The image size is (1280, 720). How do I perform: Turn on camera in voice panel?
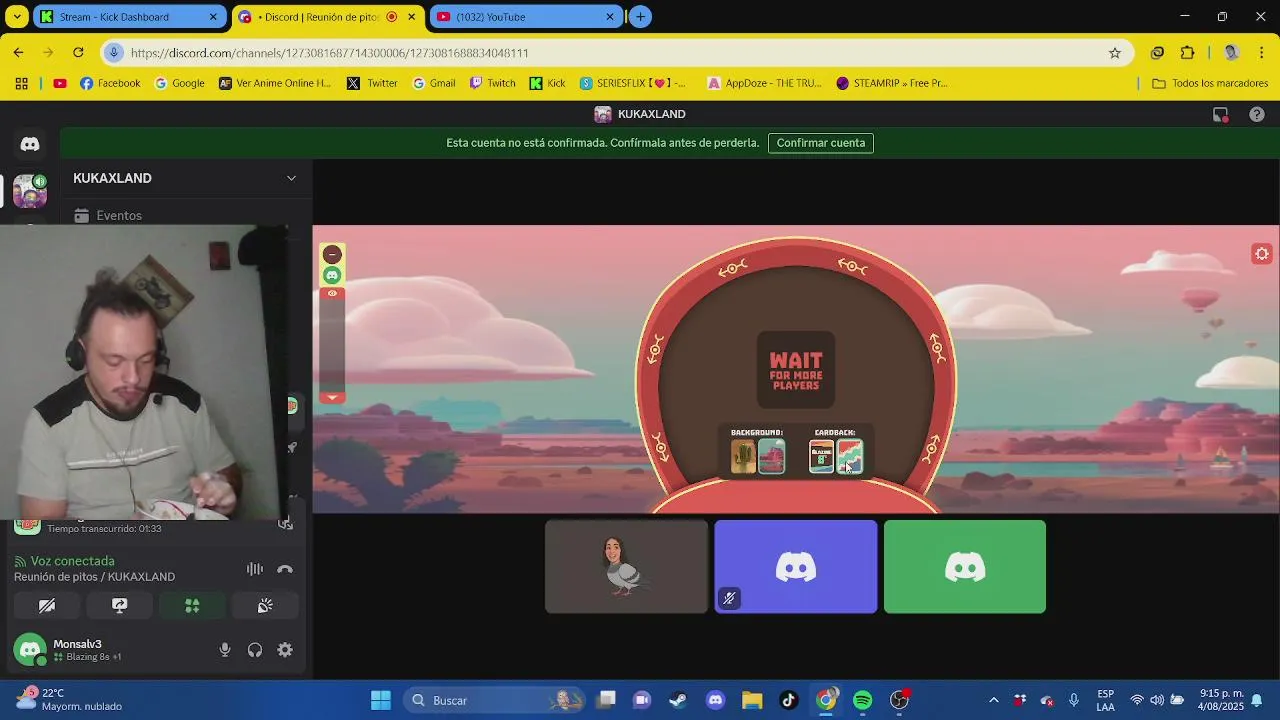[47, 606]
